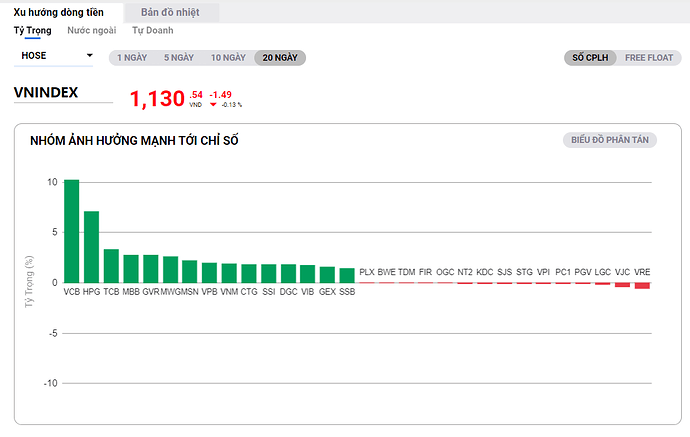
Task: Click the DGC green bar
Action: pos(288,273)
